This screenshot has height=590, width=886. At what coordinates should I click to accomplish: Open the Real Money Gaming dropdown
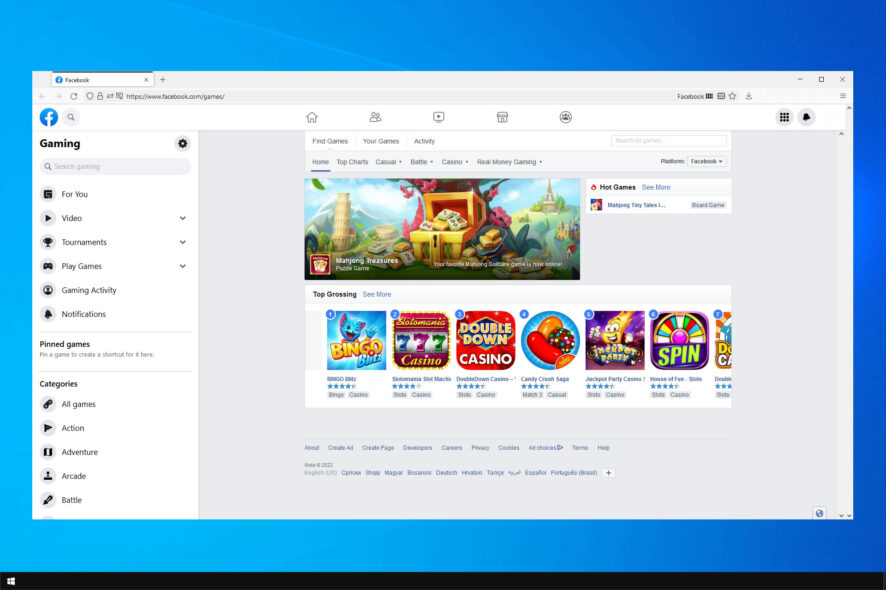pyautogui.click(x=510, y=162)
